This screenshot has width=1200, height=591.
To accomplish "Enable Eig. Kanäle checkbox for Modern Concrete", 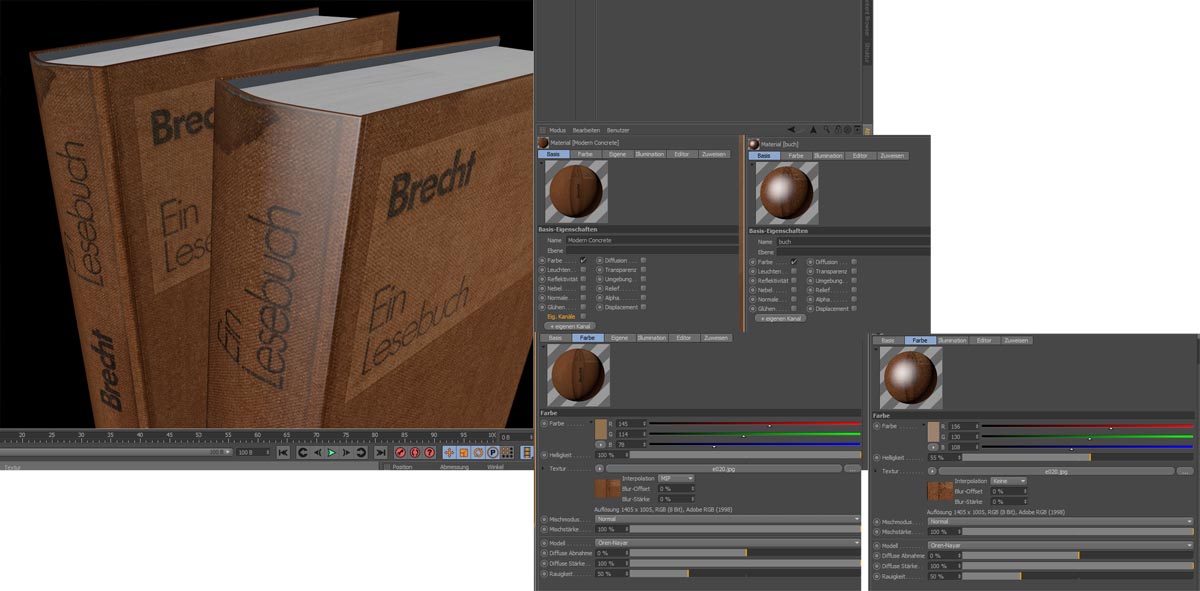I will coord(583,316).
